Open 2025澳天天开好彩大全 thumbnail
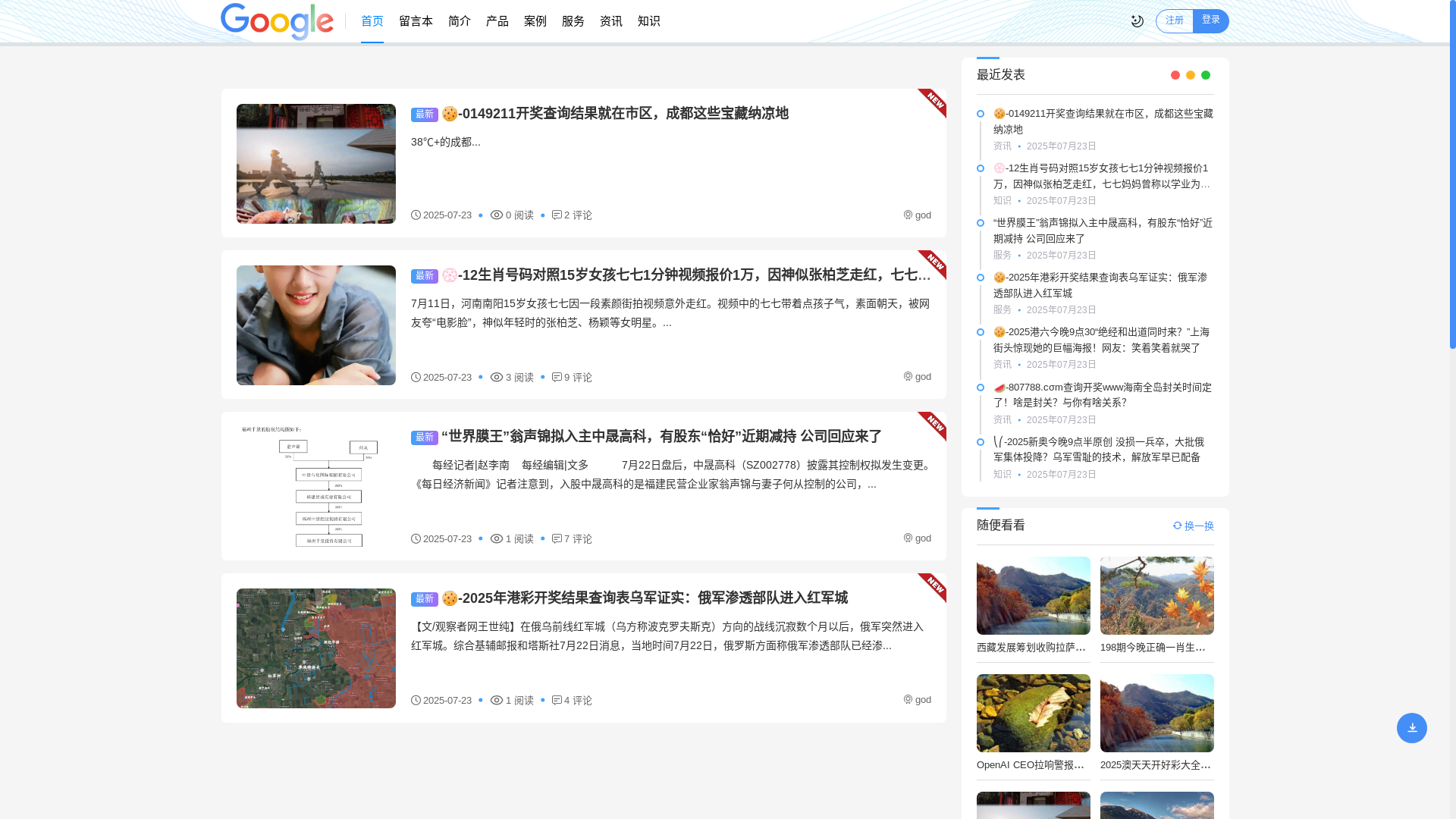This screenshot has width=1456, height=819. (x=1157, y=713)
